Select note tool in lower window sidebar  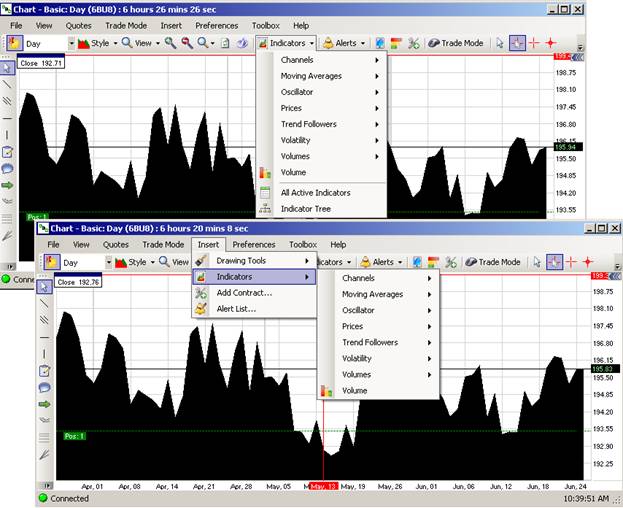pos(44,371)
